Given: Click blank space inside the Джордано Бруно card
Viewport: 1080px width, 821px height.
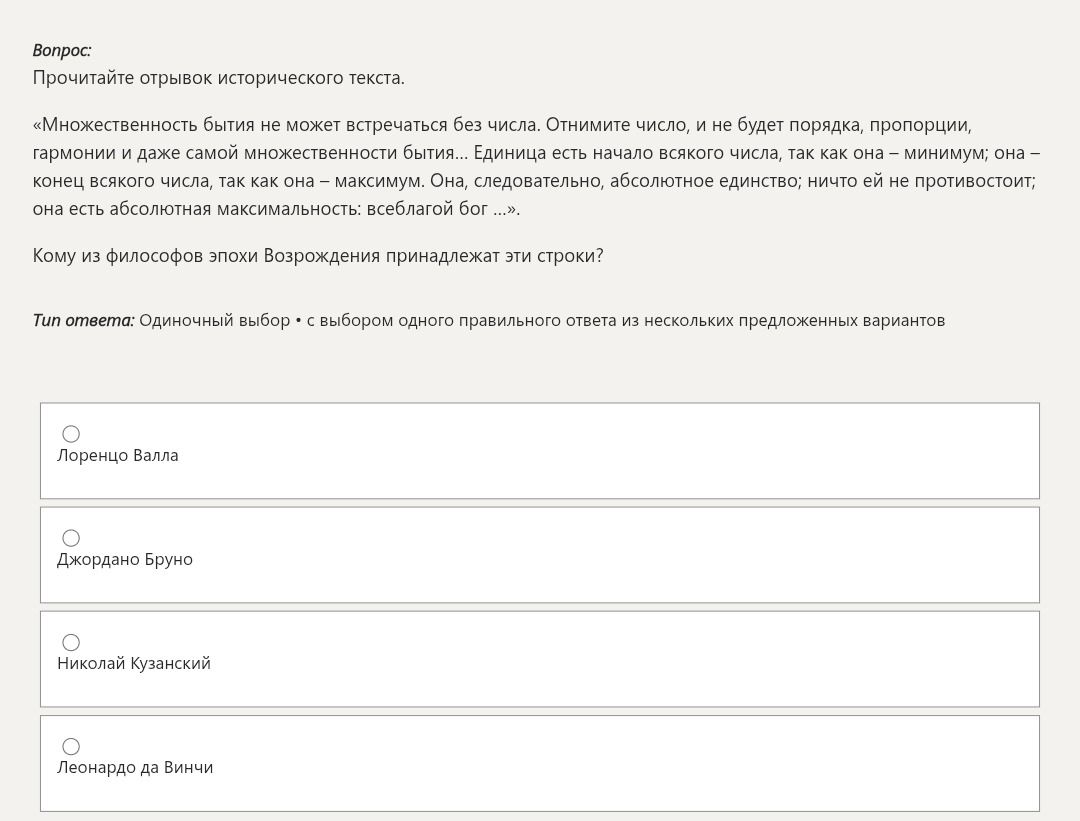Looking at the screenshot, I should point(606,555).
